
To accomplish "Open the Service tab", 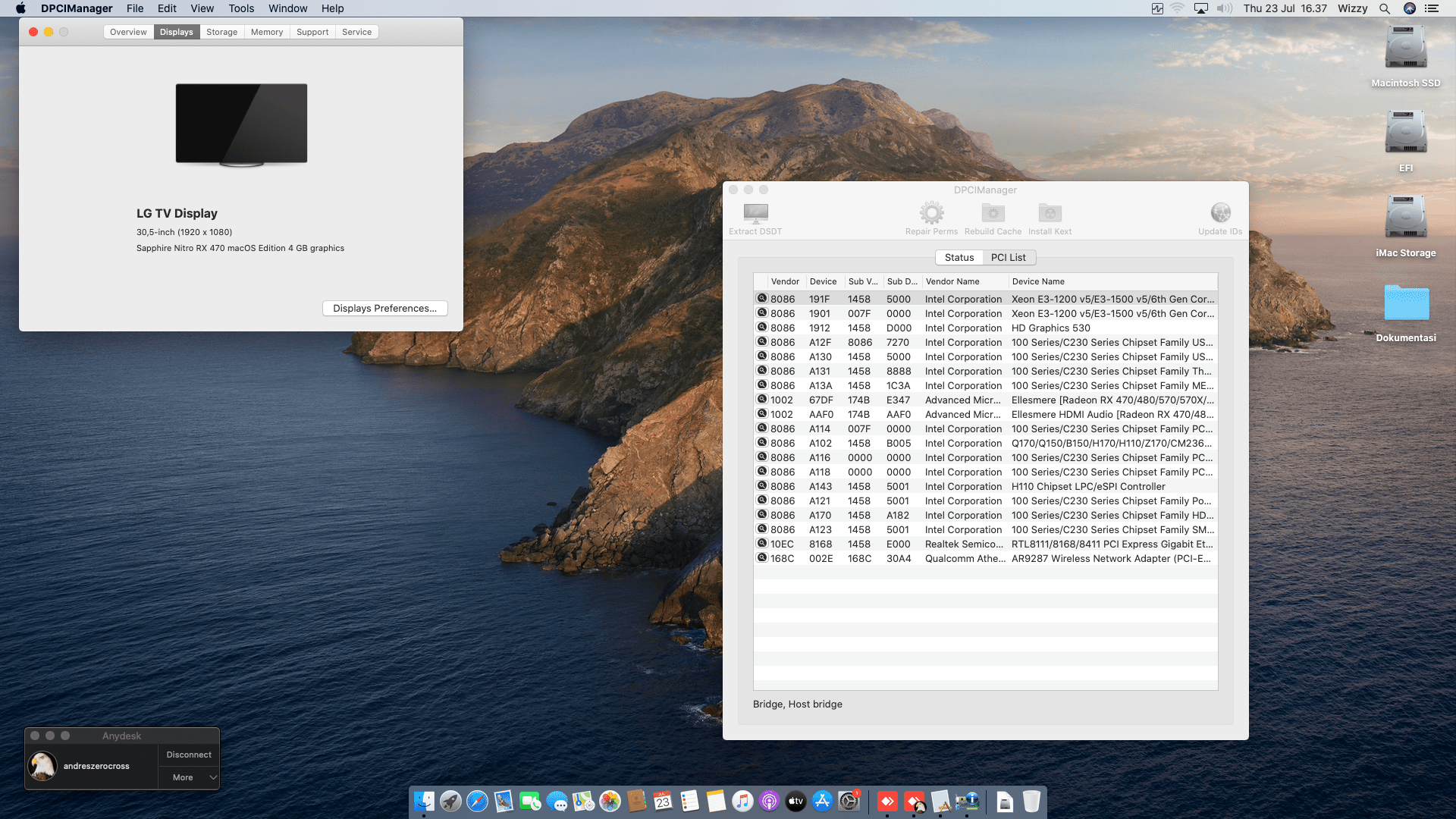I will tap(356, 32).
